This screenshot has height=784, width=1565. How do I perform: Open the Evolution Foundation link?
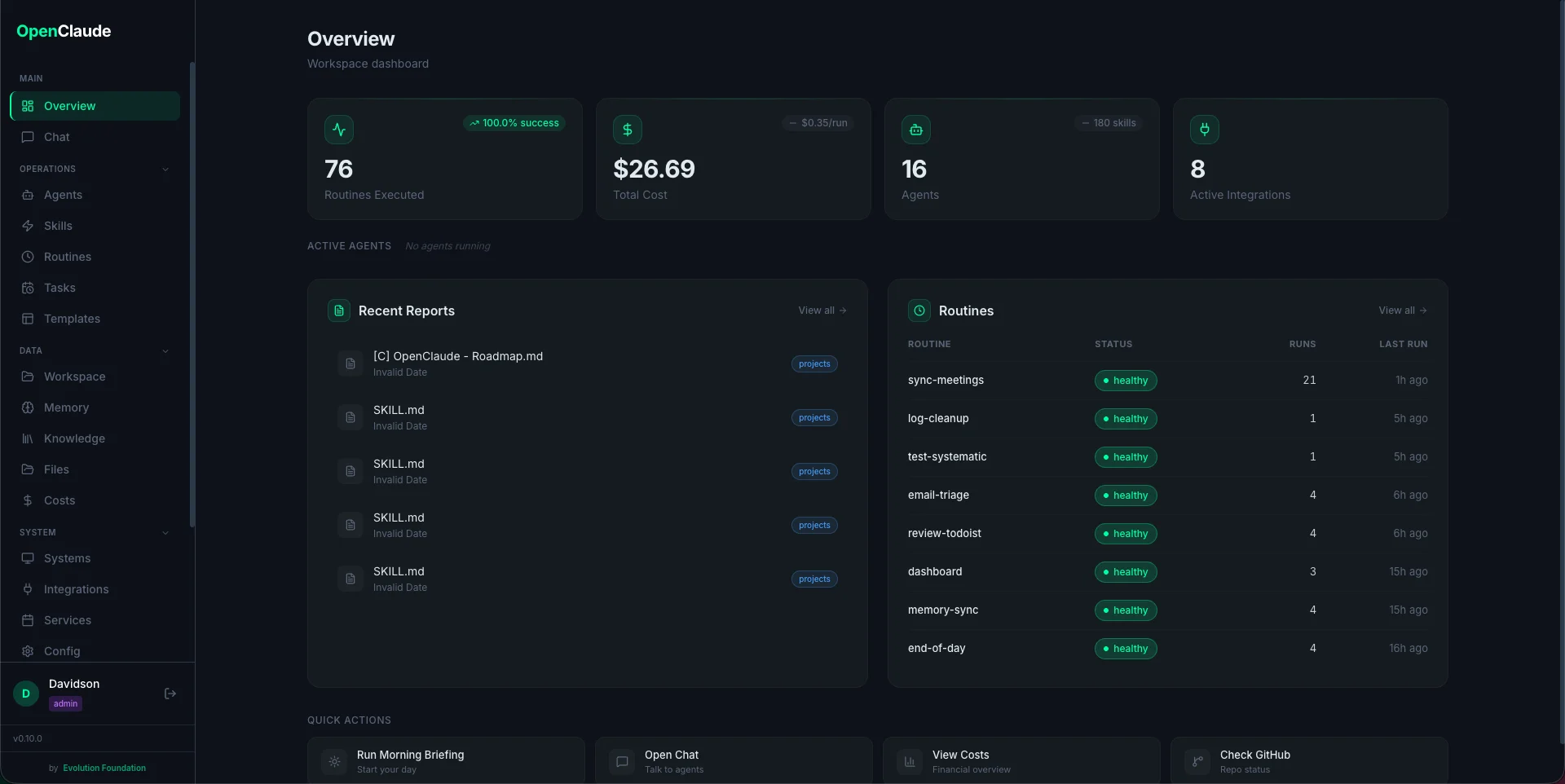pos(104,768)
